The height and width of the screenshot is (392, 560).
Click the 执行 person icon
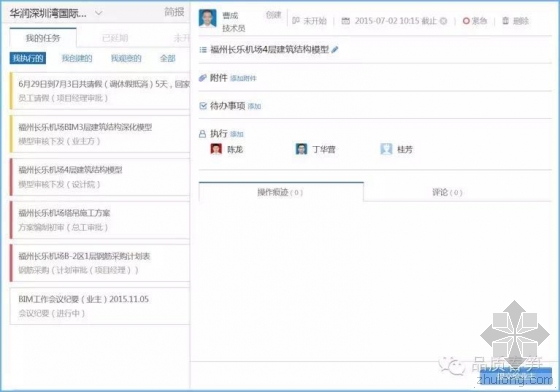[202, 134]
